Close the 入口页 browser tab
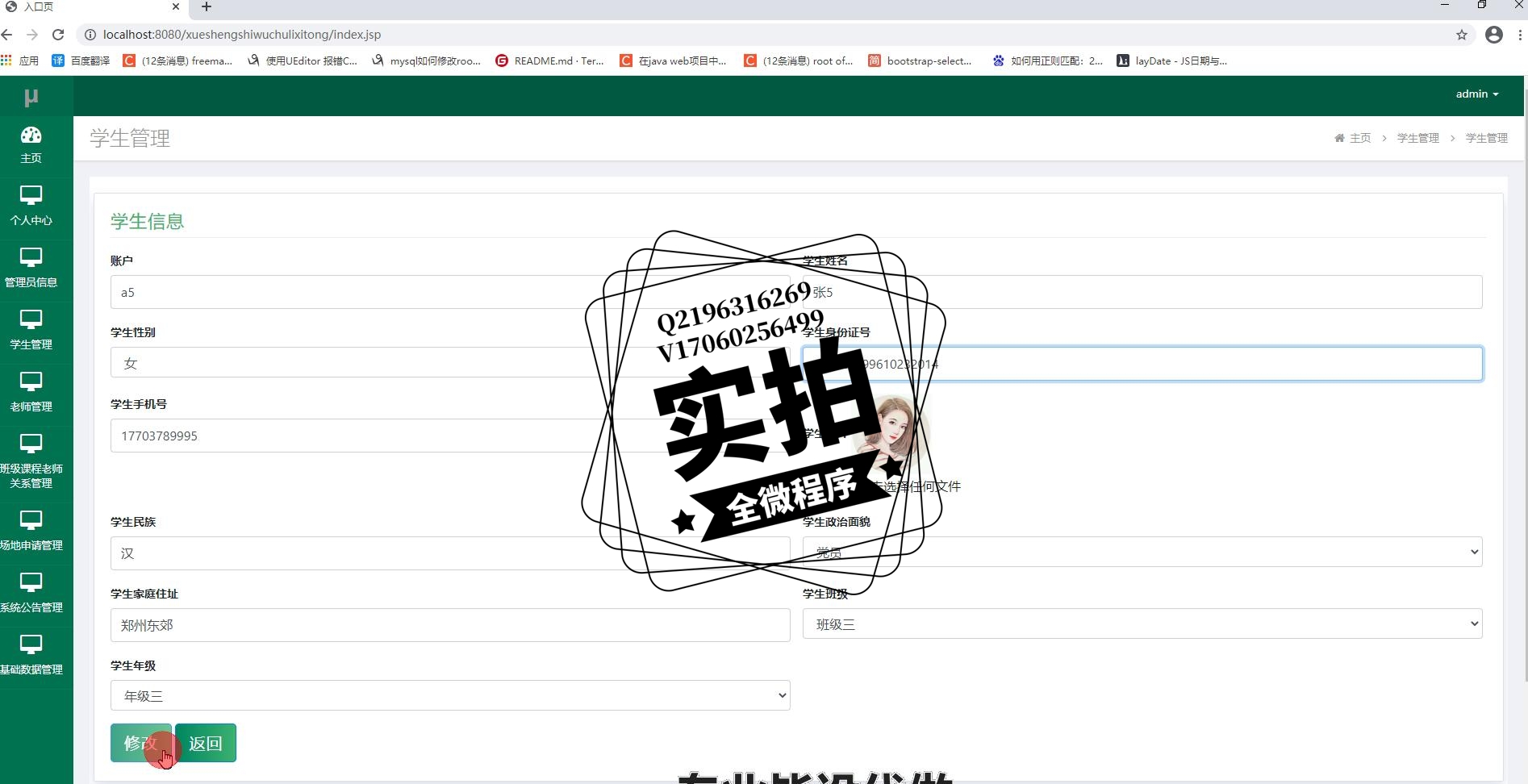This screenshot has height=784, width=1528. coord(176,6)
